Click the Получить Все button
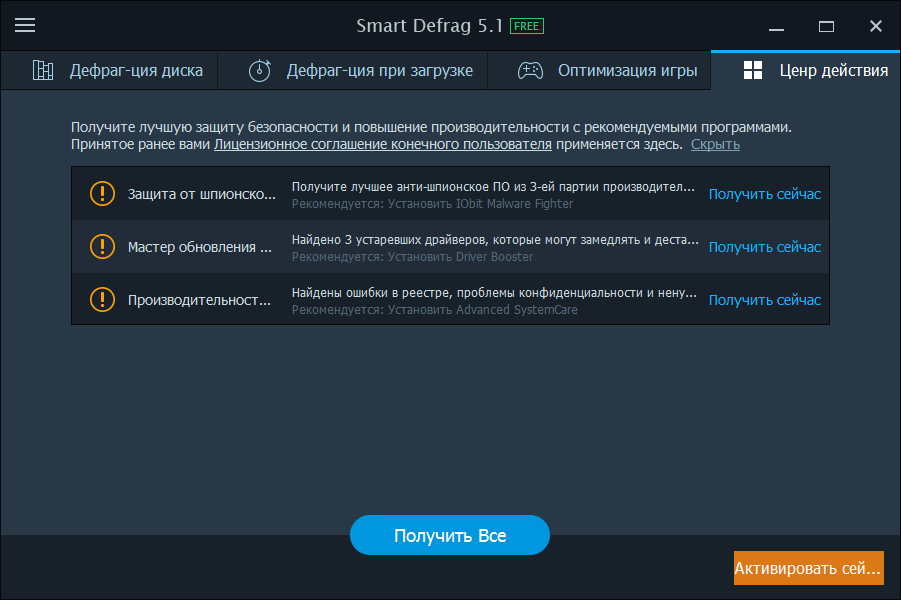The image size is (901, 600). 450,535
